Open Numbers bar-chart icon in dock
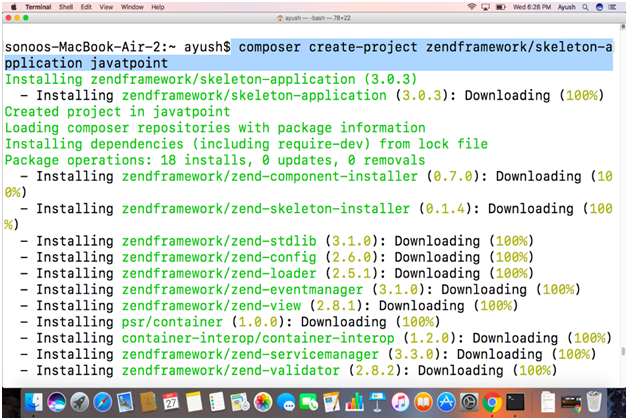Image resolution: width=628 pixels, height=420 pixels. pos(354,402)
